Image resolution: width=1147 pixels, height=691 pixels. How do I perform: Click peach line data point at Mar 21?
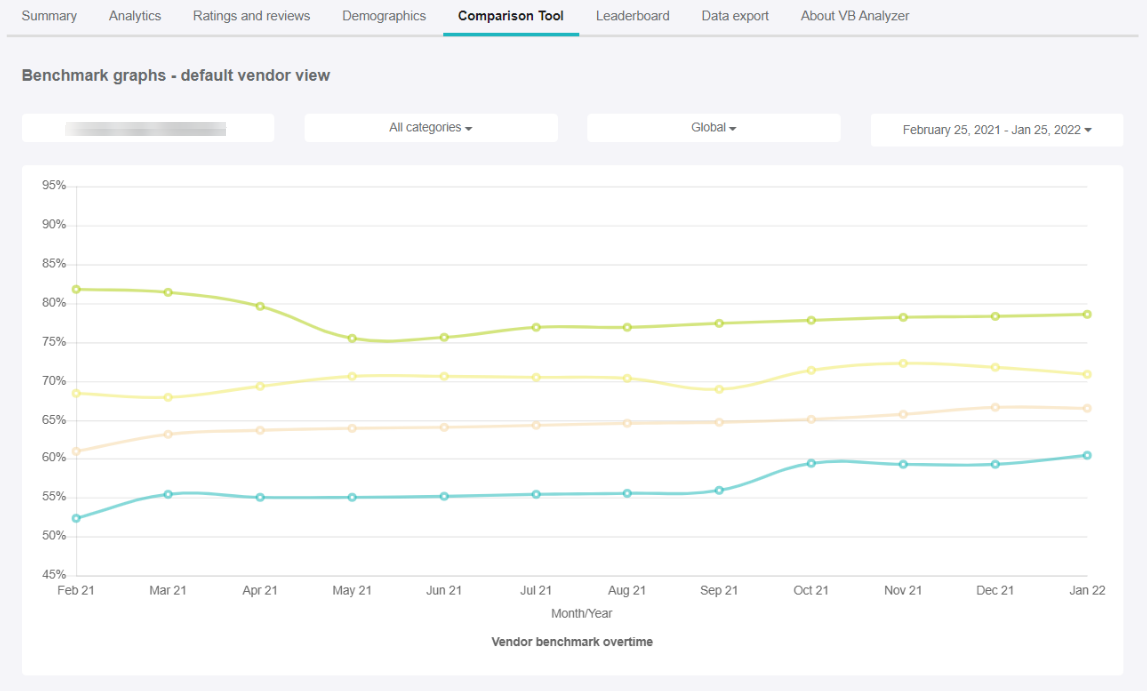point(168,434)
